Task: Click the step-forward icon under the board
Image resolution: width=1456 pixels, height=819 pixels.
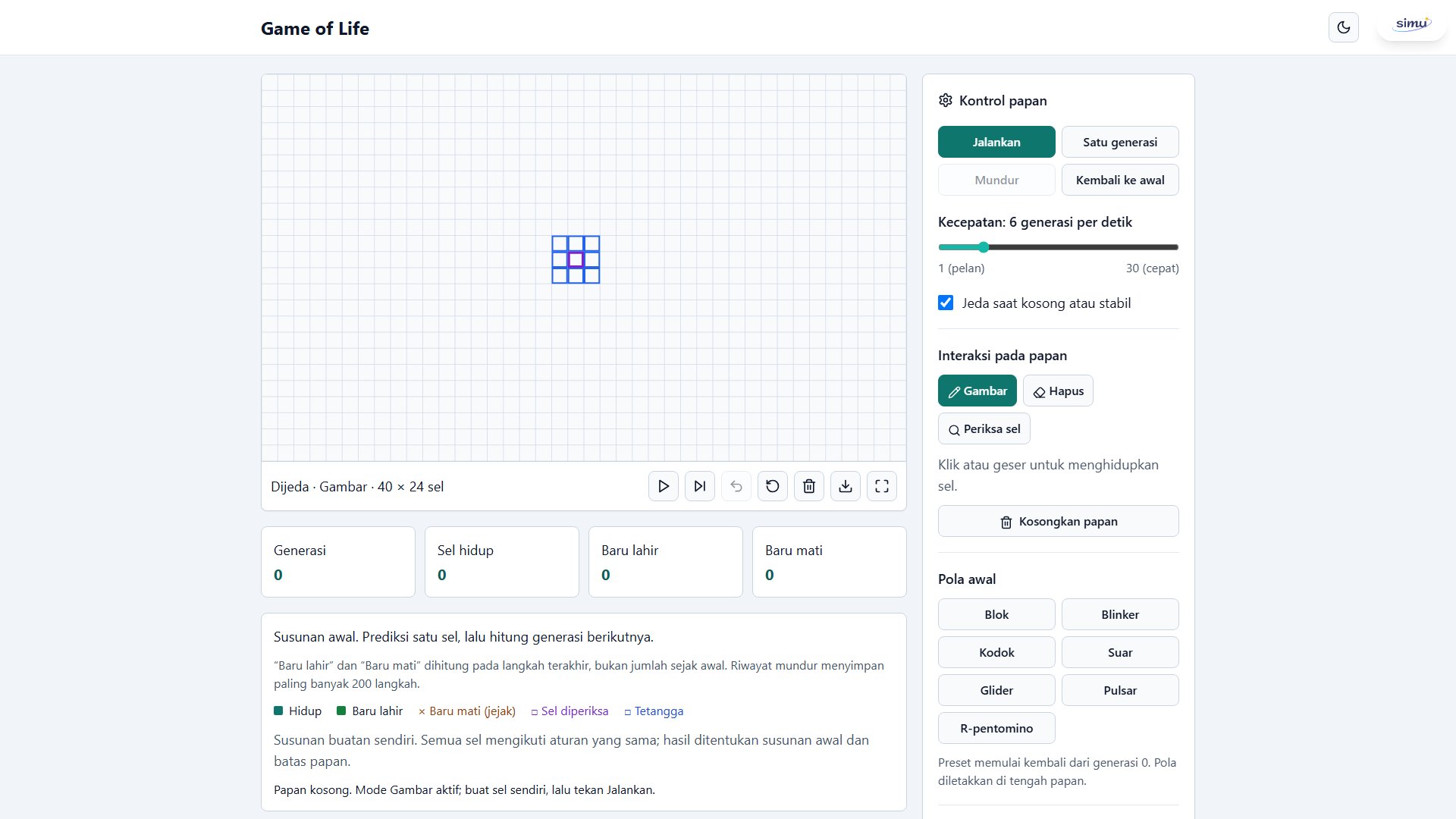Action: tap(700, 486)
